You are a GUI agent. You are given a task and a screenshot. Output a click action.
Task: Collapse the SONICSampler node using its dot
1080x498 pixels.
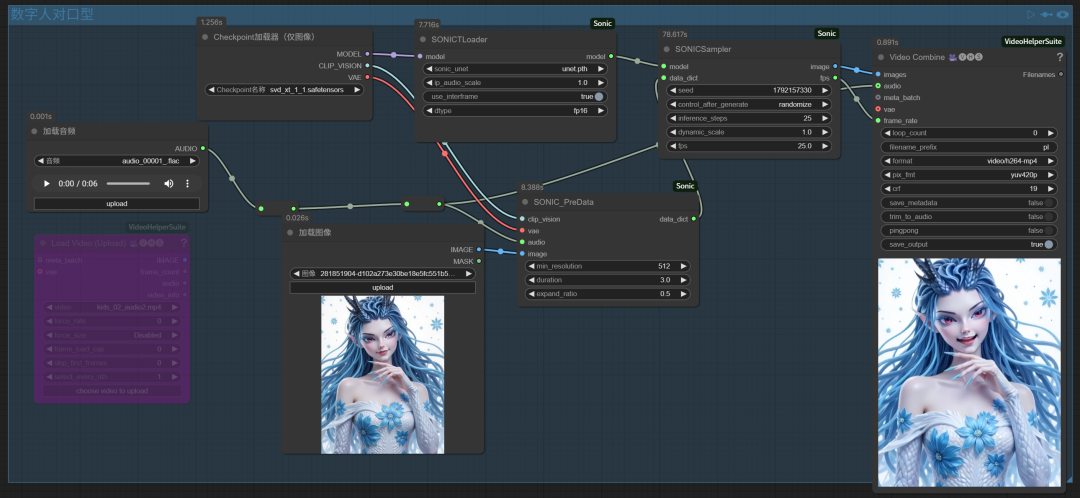point(667,47)
